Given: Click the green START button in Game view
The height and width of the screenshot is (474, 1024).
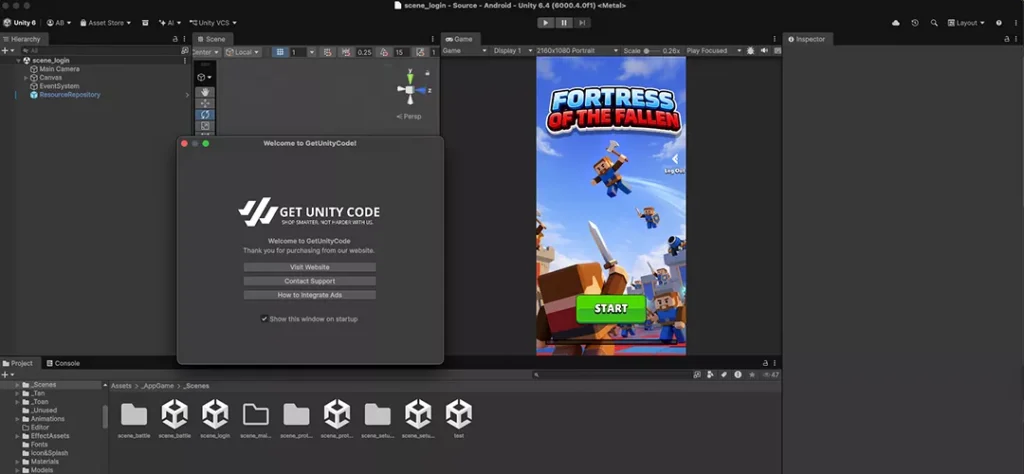Looking at the screenshot, I should coord(611,308).
